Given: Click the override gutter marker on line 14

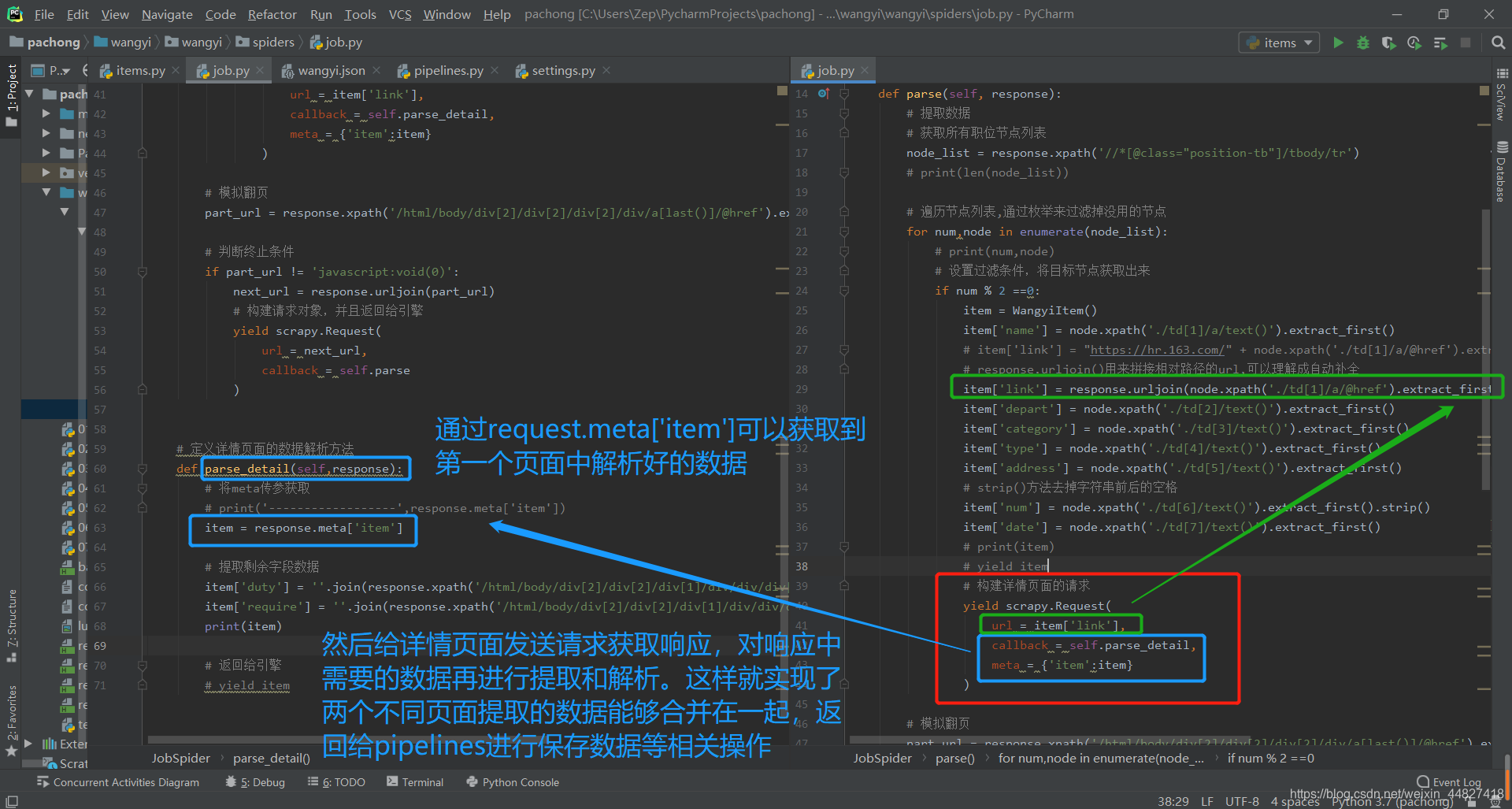Looking at the screenshot, I should click(824, 94).
